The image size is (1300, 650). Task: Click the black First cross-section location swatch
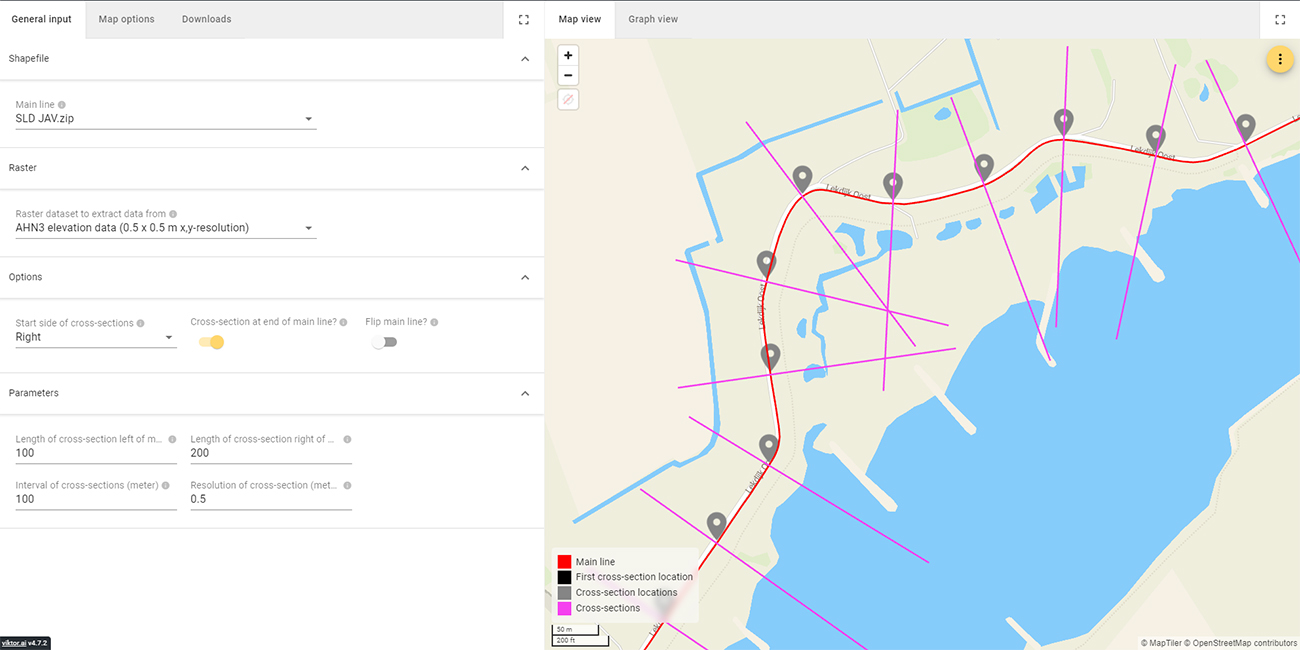coord(564,577)
